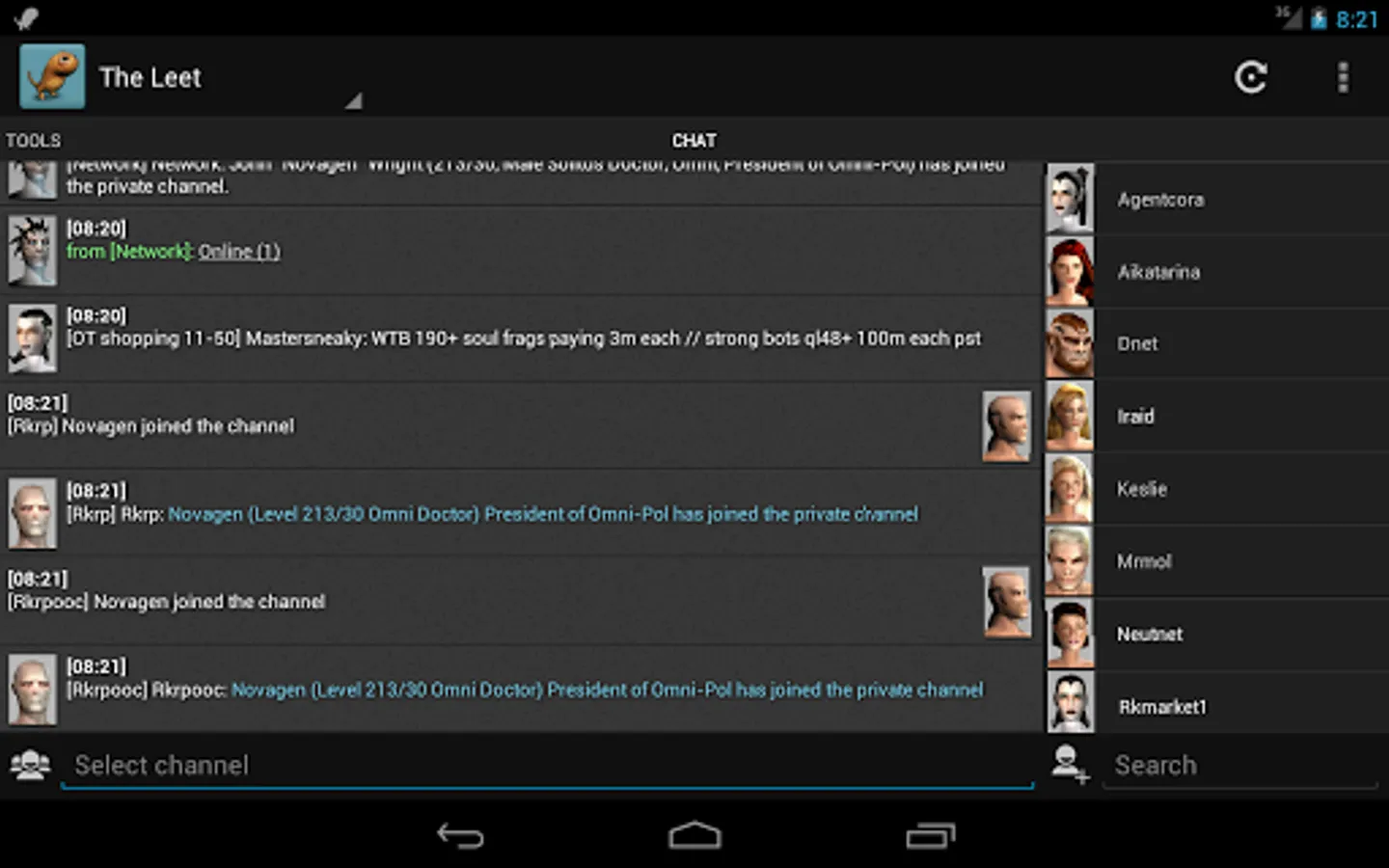1389x868 pixels.
Task: Select Agentcora in friends list
Action: point(1217,200)
